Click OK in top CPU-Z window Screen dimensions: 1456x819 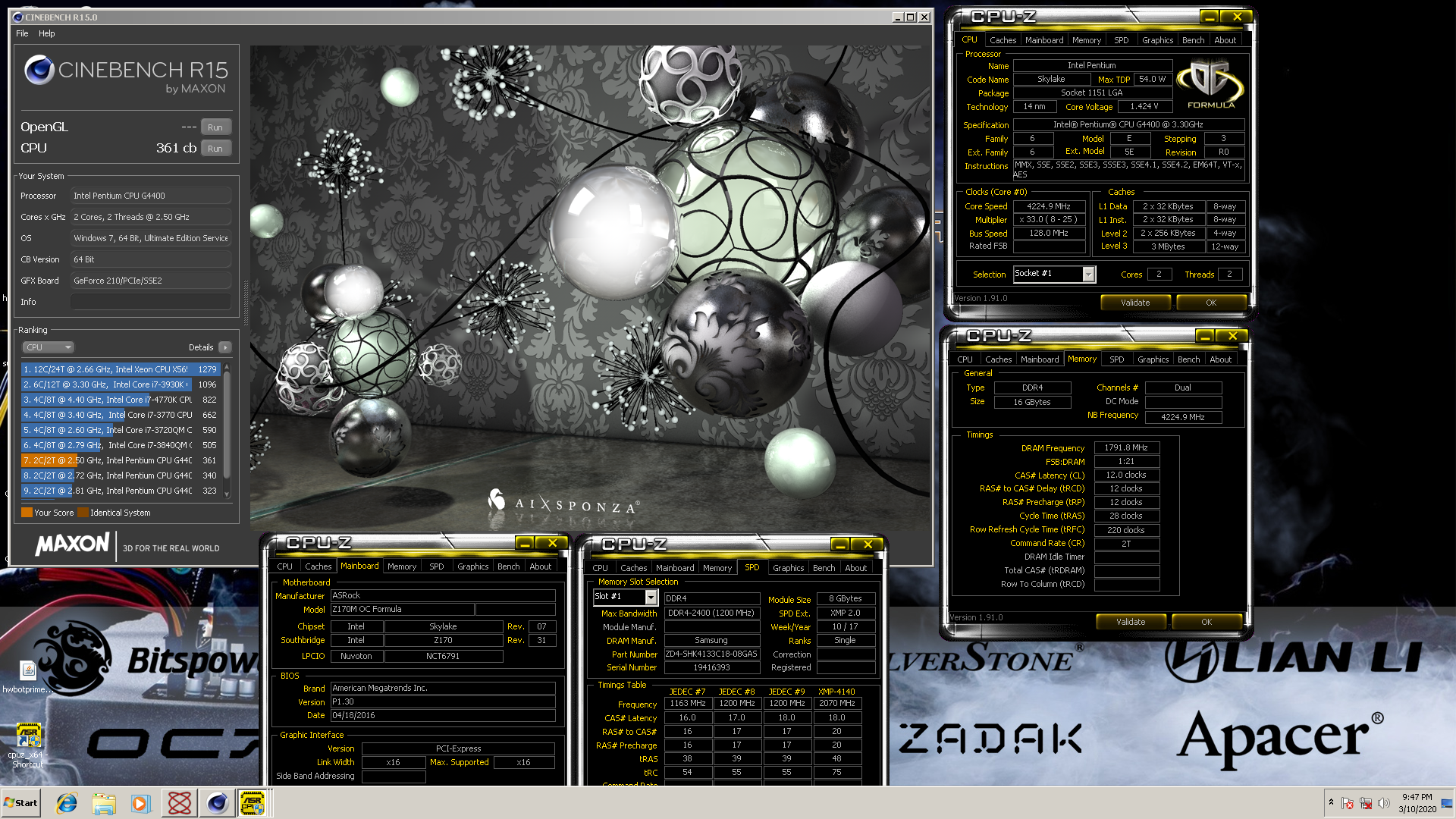tap(1211, 303)
